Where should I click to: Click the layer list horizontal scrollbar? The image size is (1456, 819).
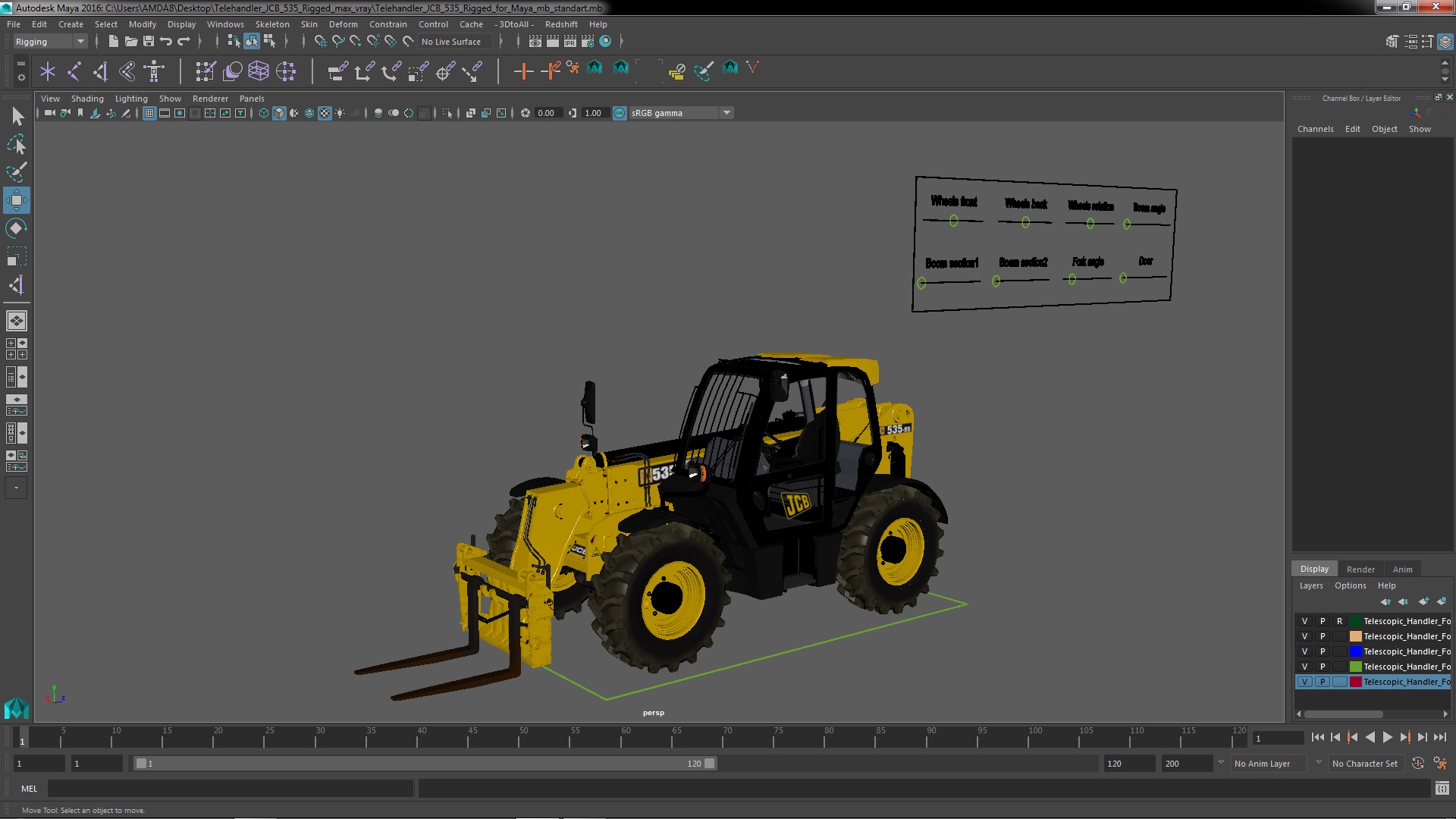point(1343,714)
